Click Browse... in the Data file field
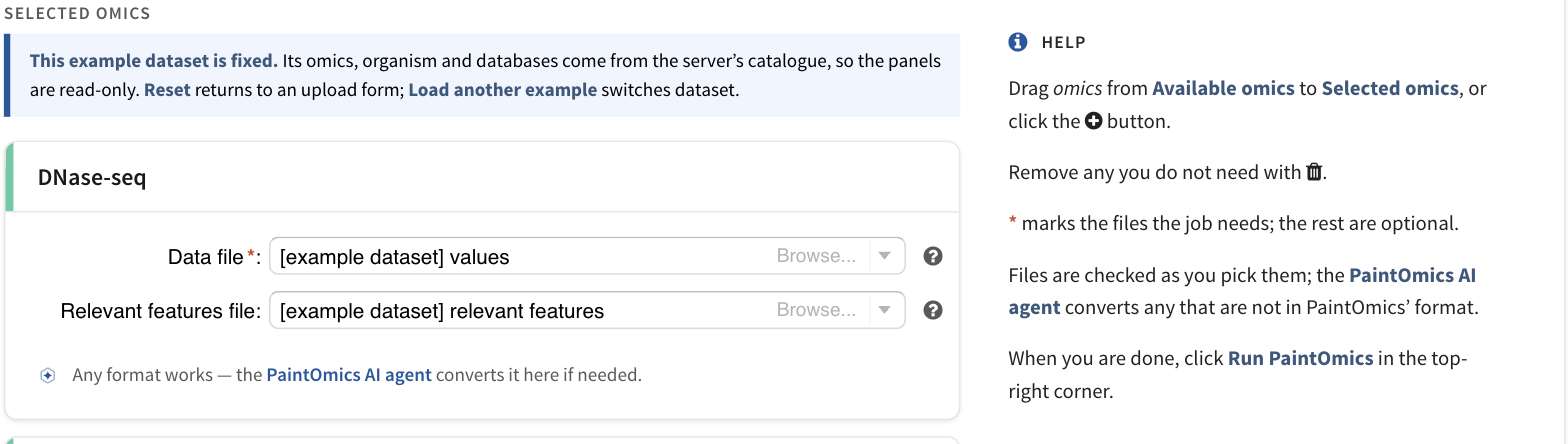 [816, 256]
